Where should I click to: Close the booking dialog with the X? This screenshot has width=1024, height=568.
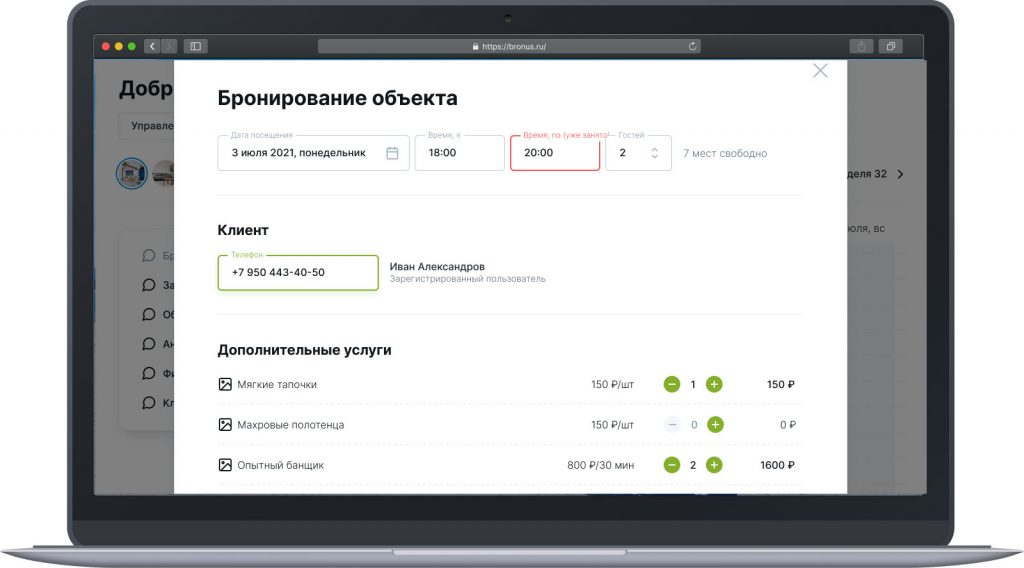tap(820, 71)
